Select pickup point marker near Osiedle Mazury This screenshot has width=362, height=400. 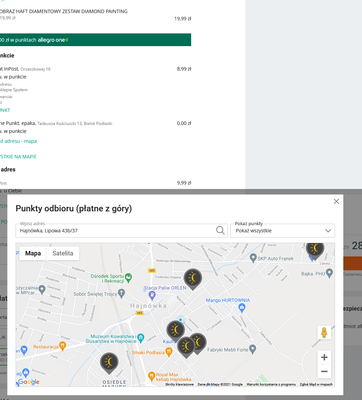point(109,362)
